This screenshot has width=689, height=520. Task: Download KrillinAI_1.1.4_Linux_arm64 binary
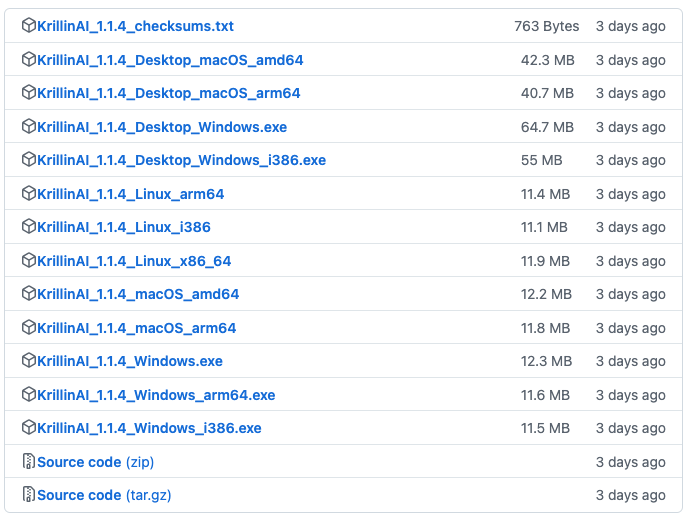coord(131,194)
